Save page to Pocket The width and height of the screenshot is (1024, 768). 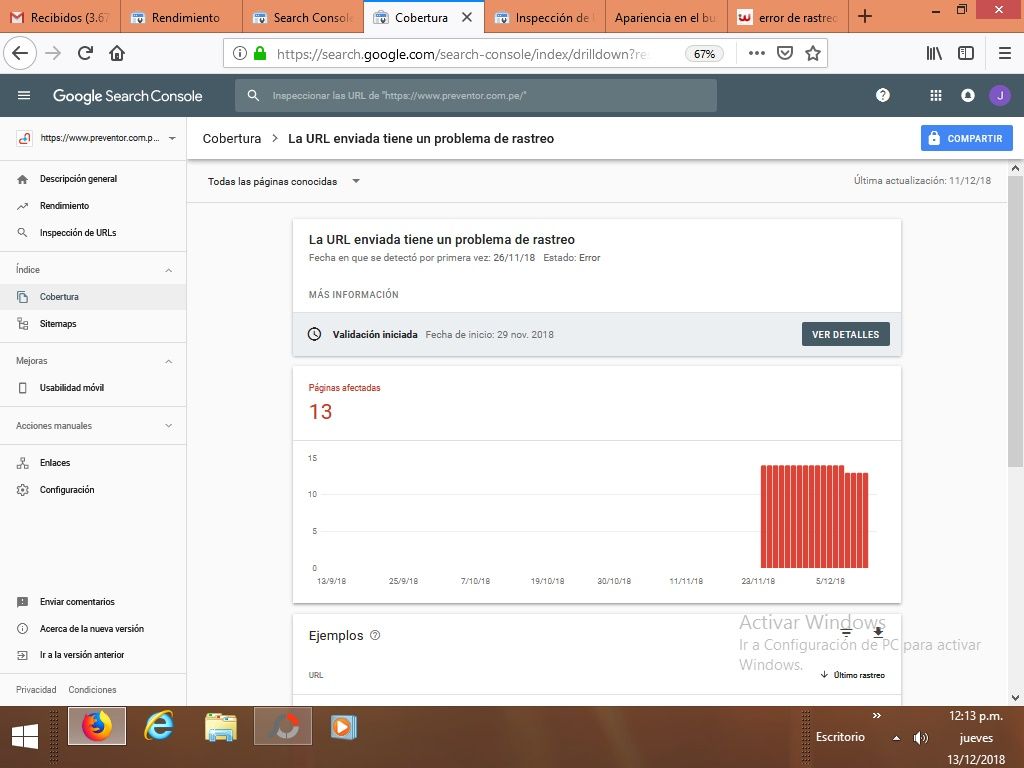pyautogui.click(x=785, y=54)
